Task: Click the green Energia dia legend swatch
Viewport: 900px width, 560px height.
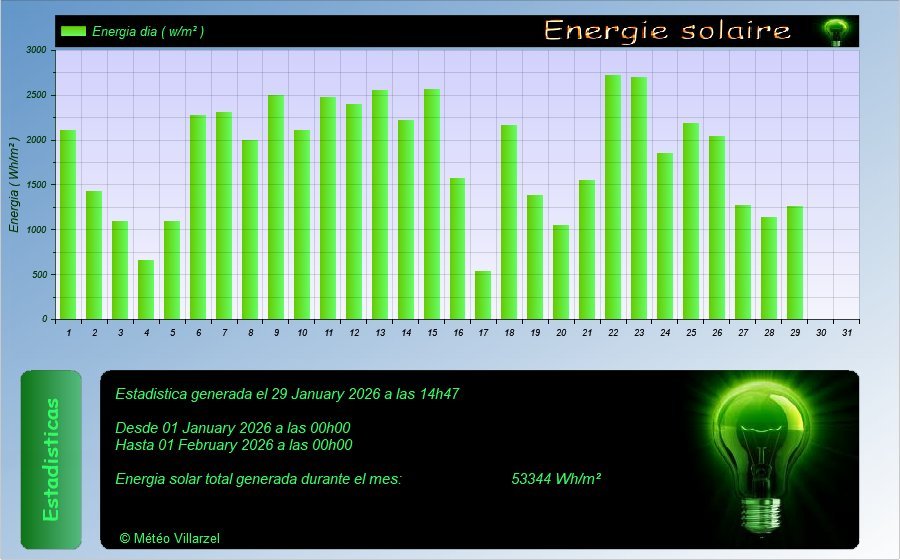Action: 73,31
